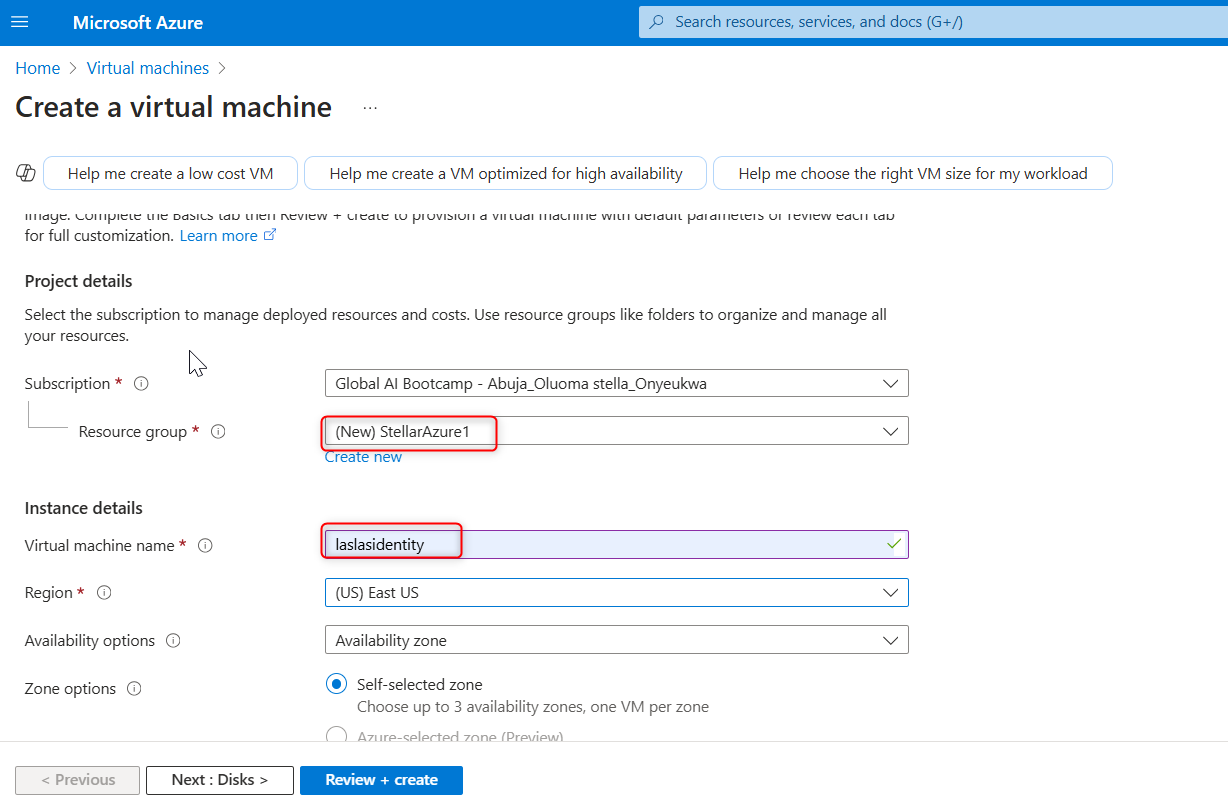Image resolution: width=1228 pixels, height=812 pixels.
Task: Open the Azure portal hamburger menu
Action: click(20, 22)
